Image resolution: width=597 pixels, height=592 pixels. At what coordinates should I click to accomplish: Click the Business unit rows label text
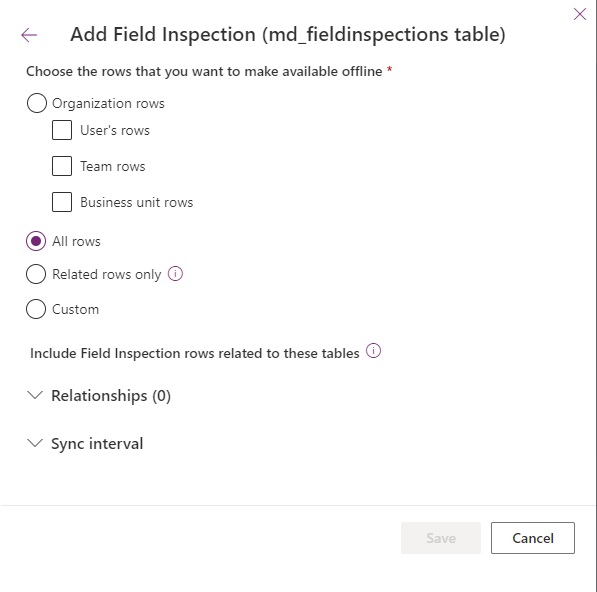pos(137,202)
